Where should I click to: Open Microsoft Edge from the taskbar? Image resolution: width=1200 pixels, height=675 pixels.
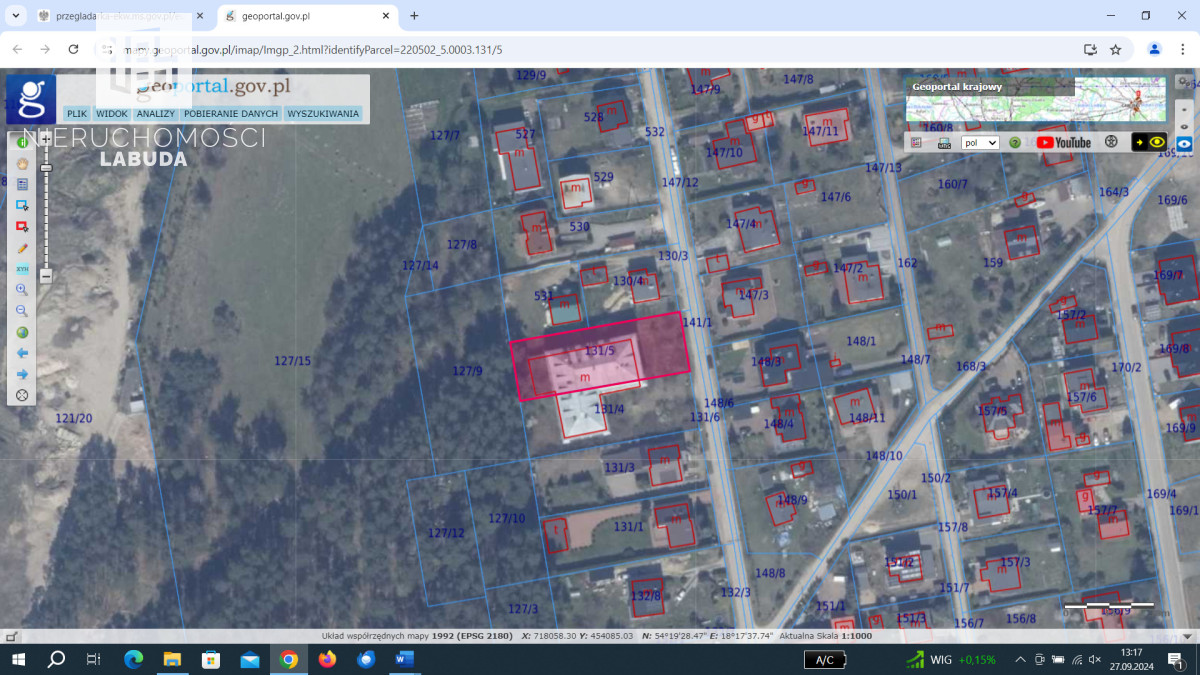click(x=133, y=659)
